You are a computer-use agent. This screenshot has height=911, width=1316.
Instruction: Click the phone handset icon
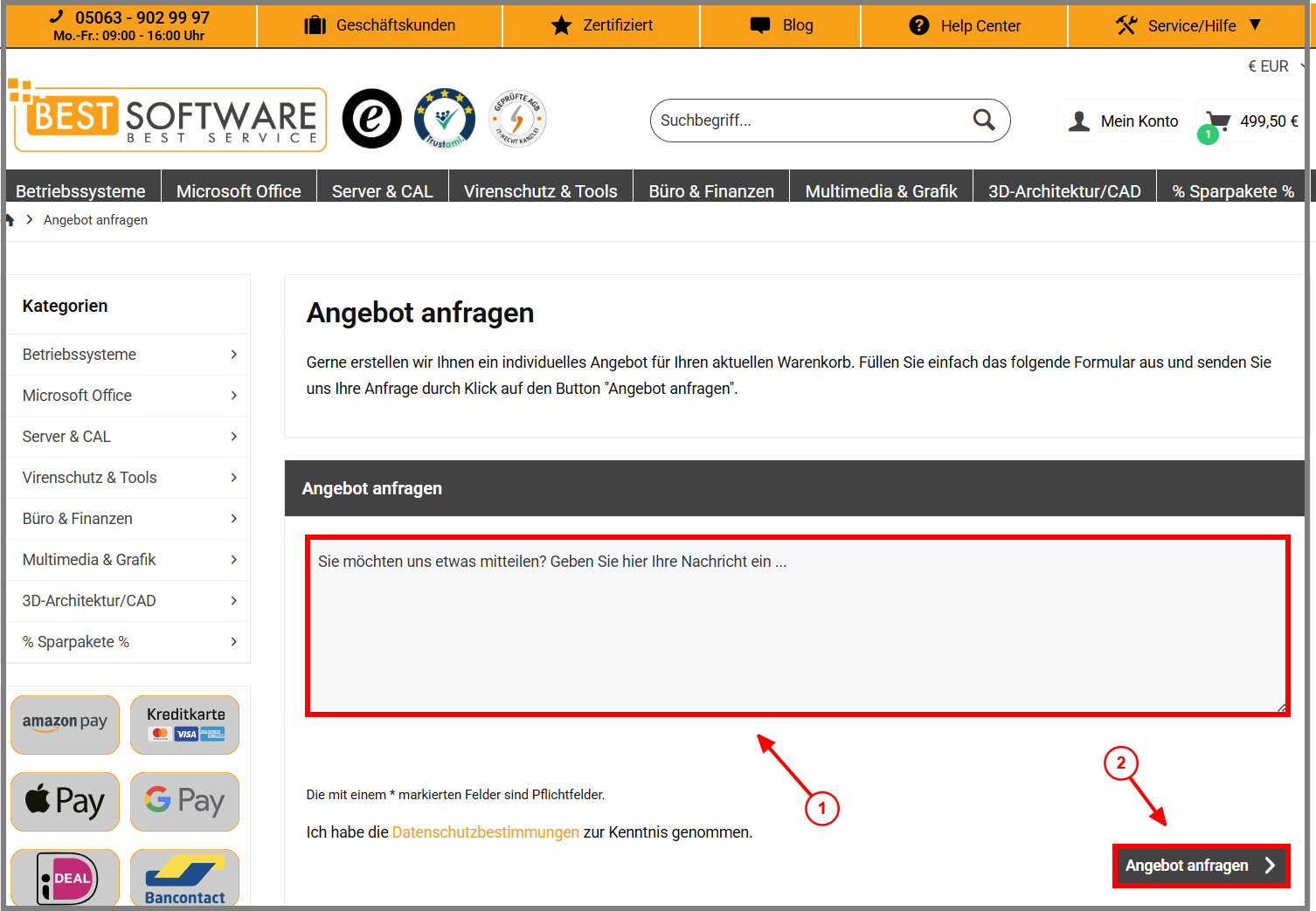[x=57, y=16]
